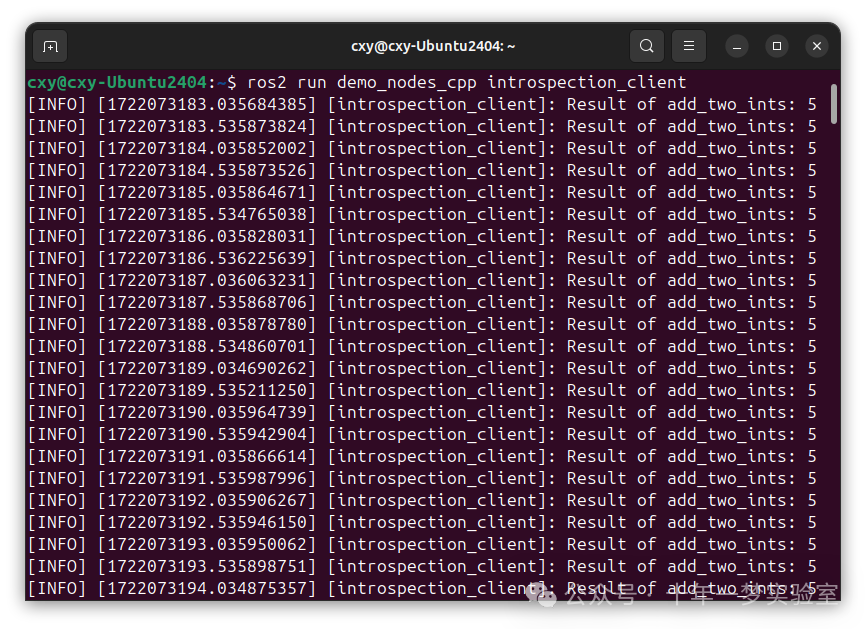The image size is (866, 629).
Task: Open the terminal hamburger menu
Action: pos(689,46)
